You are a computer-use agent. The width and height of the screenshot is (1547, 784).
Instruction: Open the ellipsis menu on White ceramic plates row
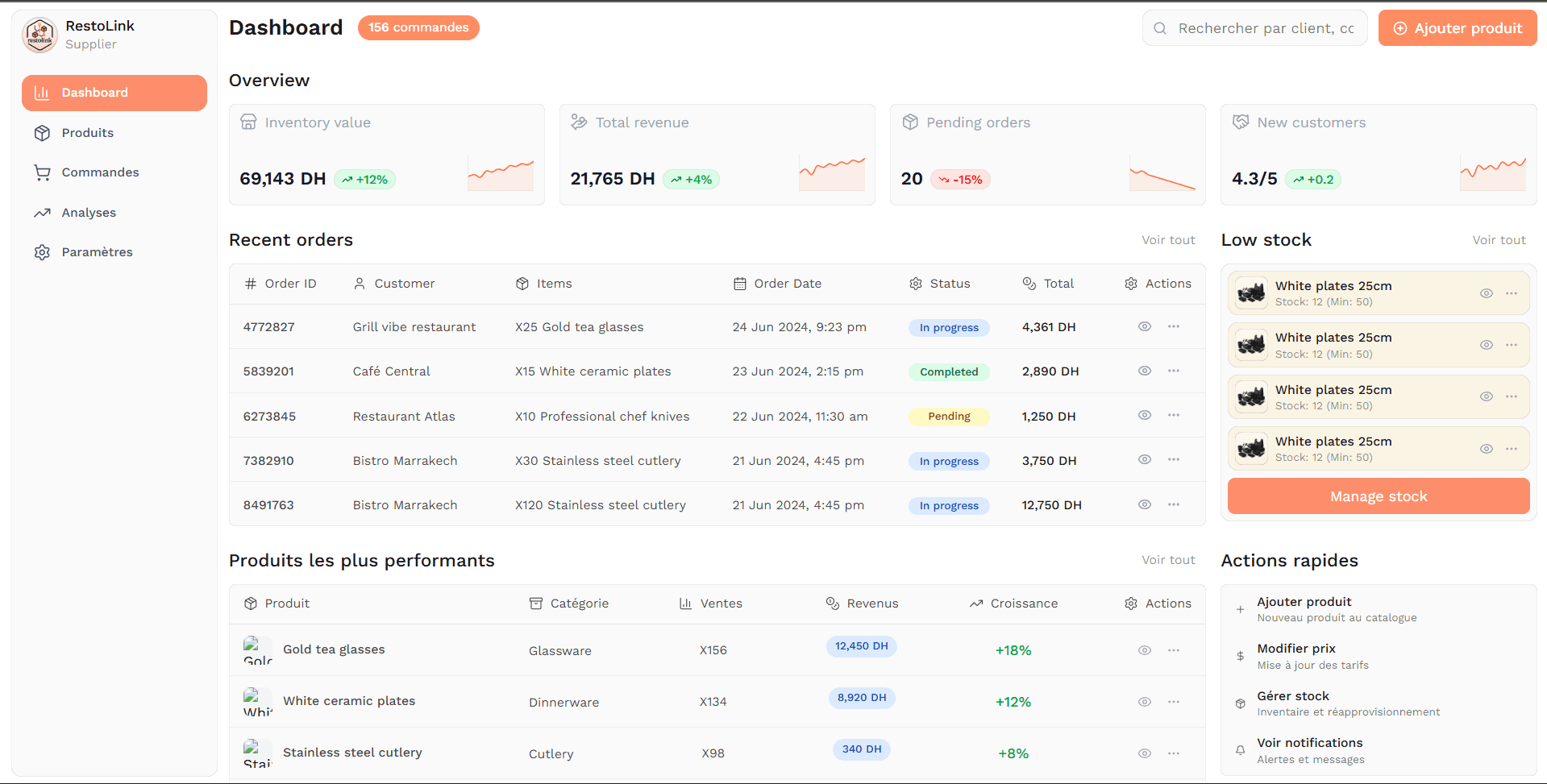pos(1173,701)
